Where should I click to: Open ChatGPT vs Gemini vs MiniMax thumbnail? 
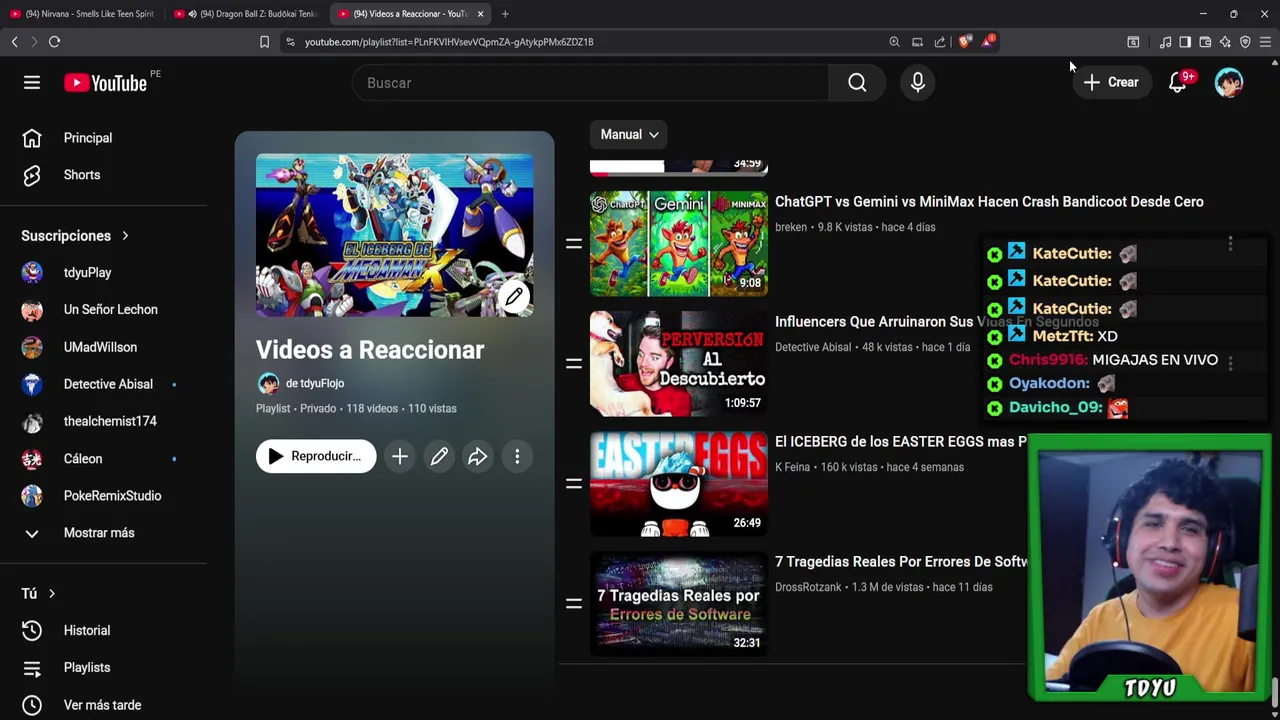pyautogui.click(x=679, y=244)
